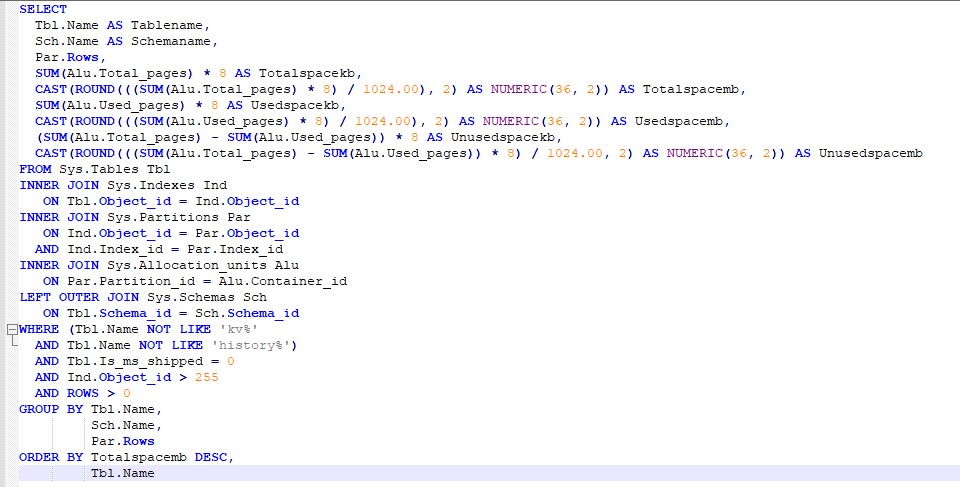Viewport: 960px width, 487px height.
Task: Click the first 1024.00 in Totalspacemb line
Action: click(x=391, y=89)
